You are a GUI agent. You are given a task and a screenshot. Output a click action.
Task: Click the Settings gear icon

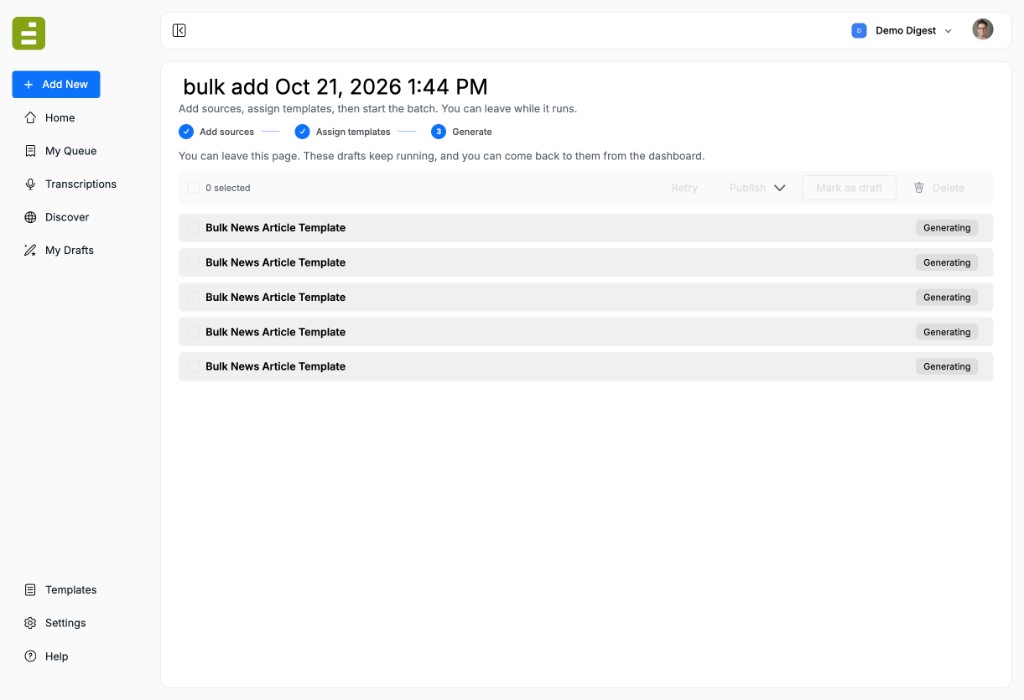(x=30, y=623)
